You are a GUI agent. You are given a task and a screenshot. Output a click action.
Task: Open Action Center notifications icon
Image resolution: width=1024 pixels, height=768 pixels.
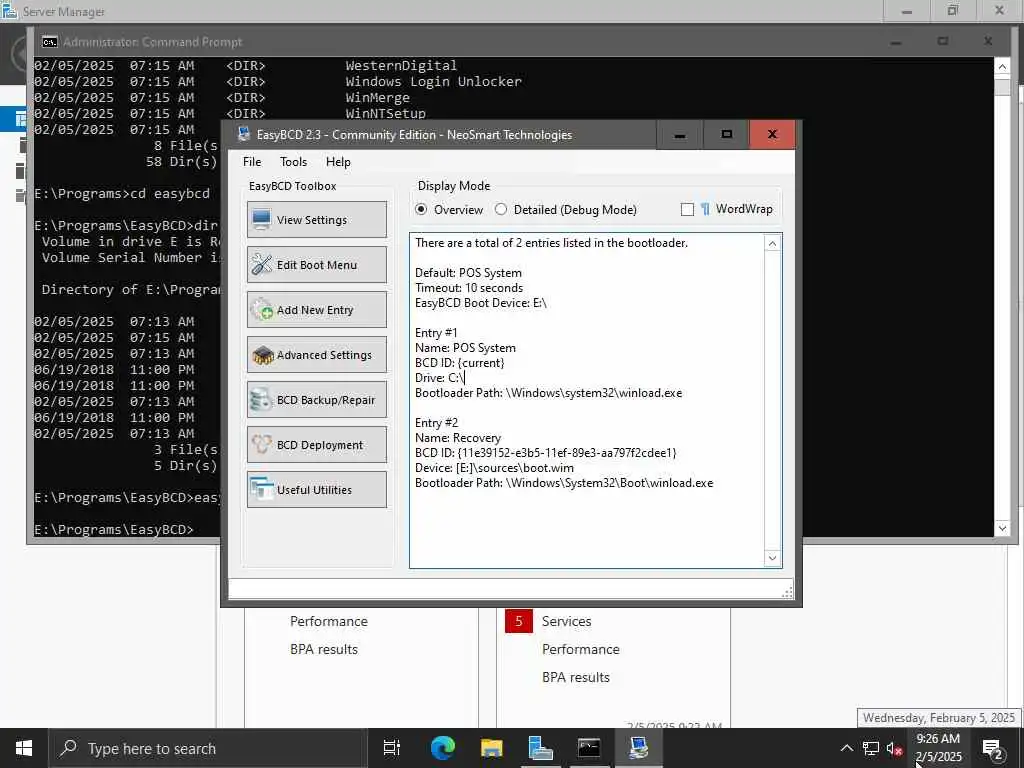coord(993,748)
